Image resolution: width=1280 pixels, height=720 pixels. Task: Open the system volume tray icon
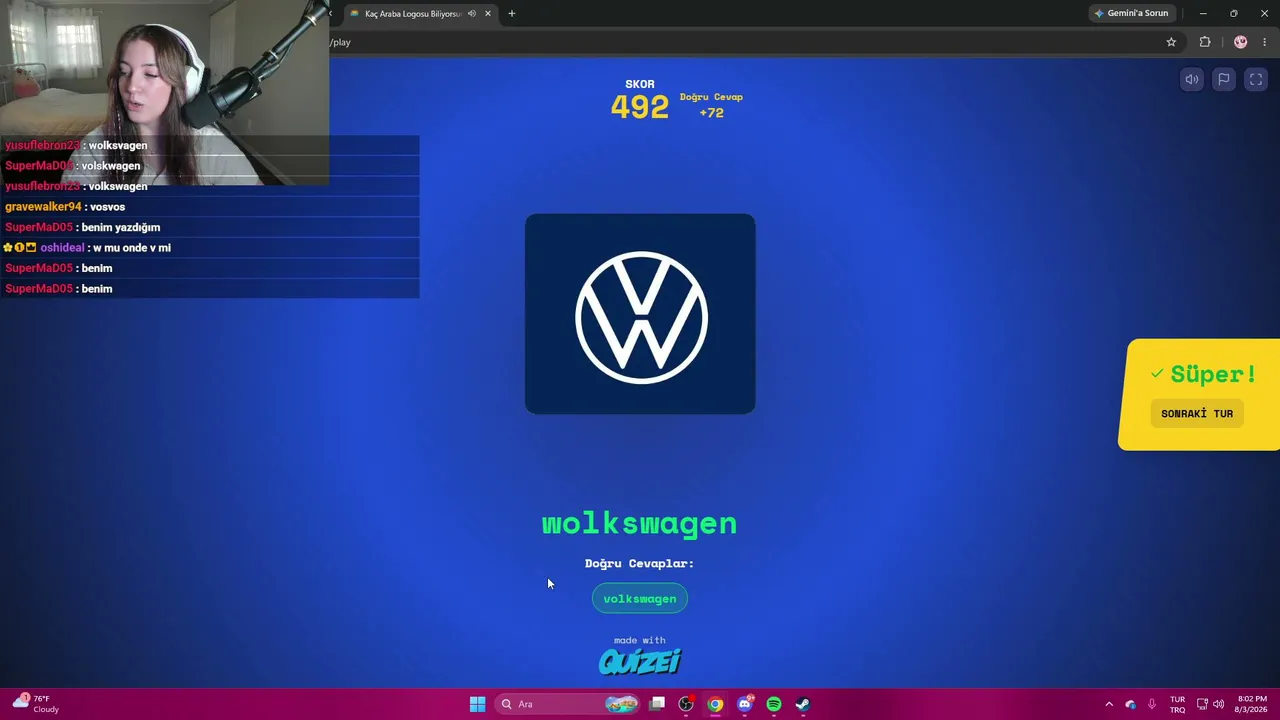1218,704
